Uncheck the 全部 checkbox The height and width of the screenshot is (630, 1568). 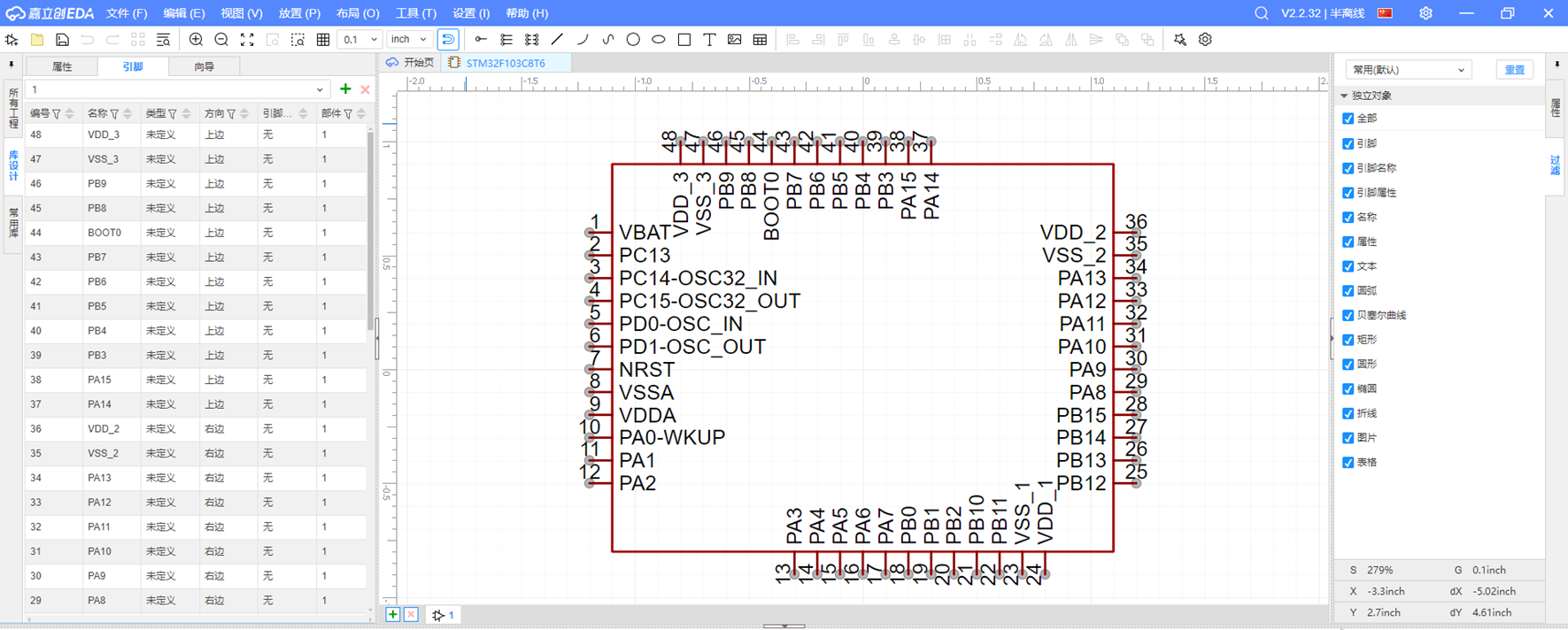1348,119
